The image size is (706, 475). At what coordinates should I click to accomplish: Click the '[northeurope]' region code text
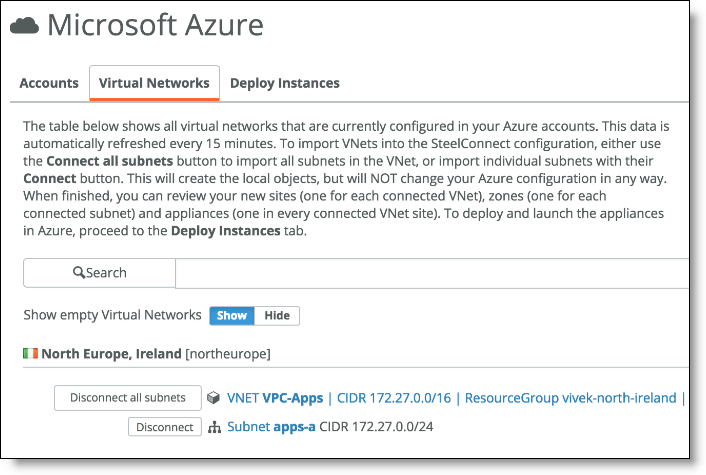coord(228,354)
